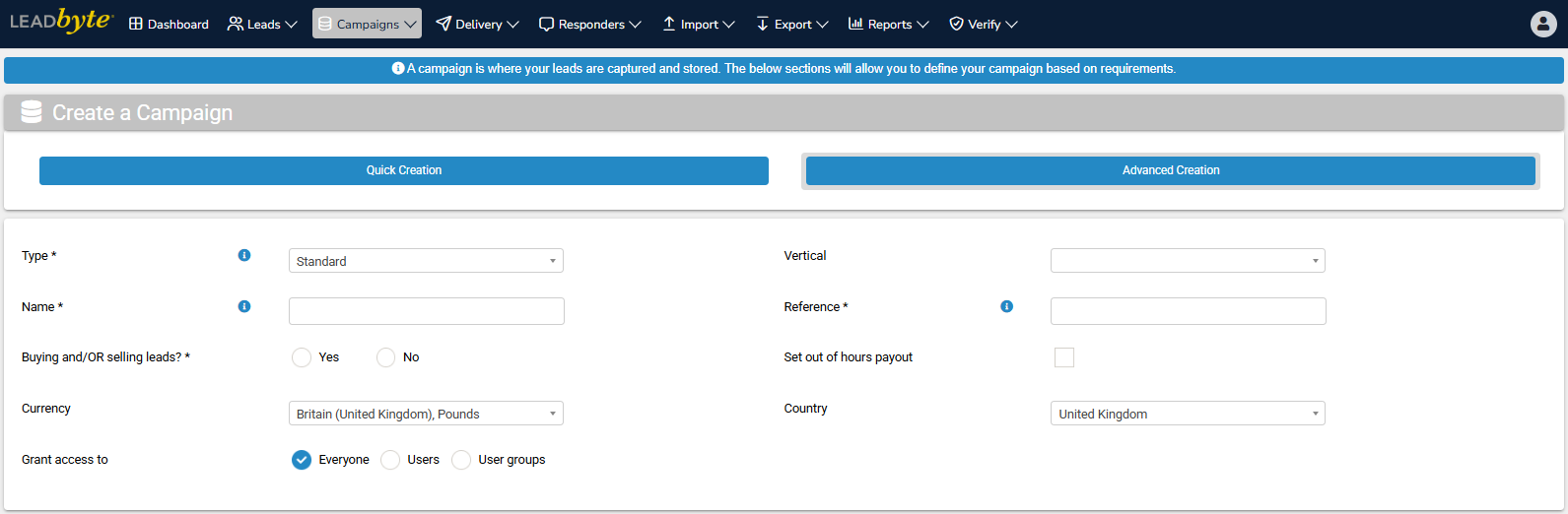
Task: Click the Quick Creation button
Action: (404, 170)
